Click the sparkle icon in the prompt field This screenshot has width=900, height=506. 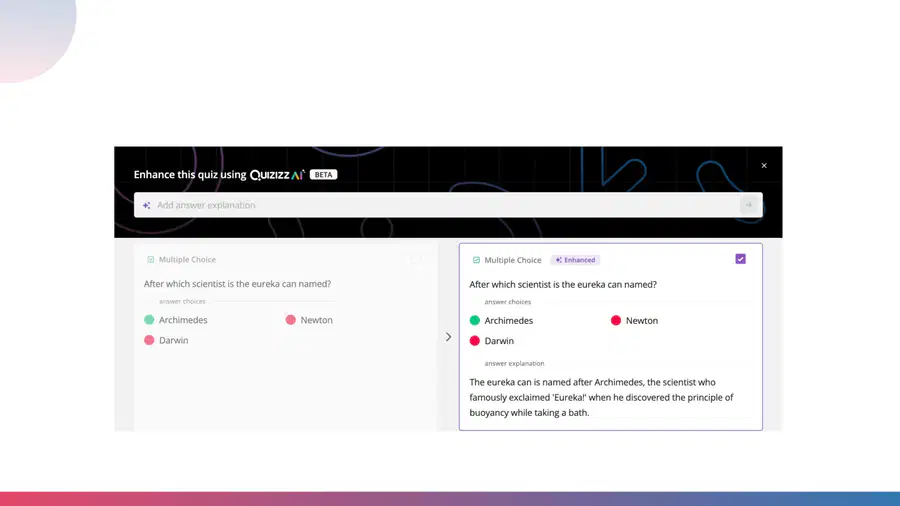point(146,205)
